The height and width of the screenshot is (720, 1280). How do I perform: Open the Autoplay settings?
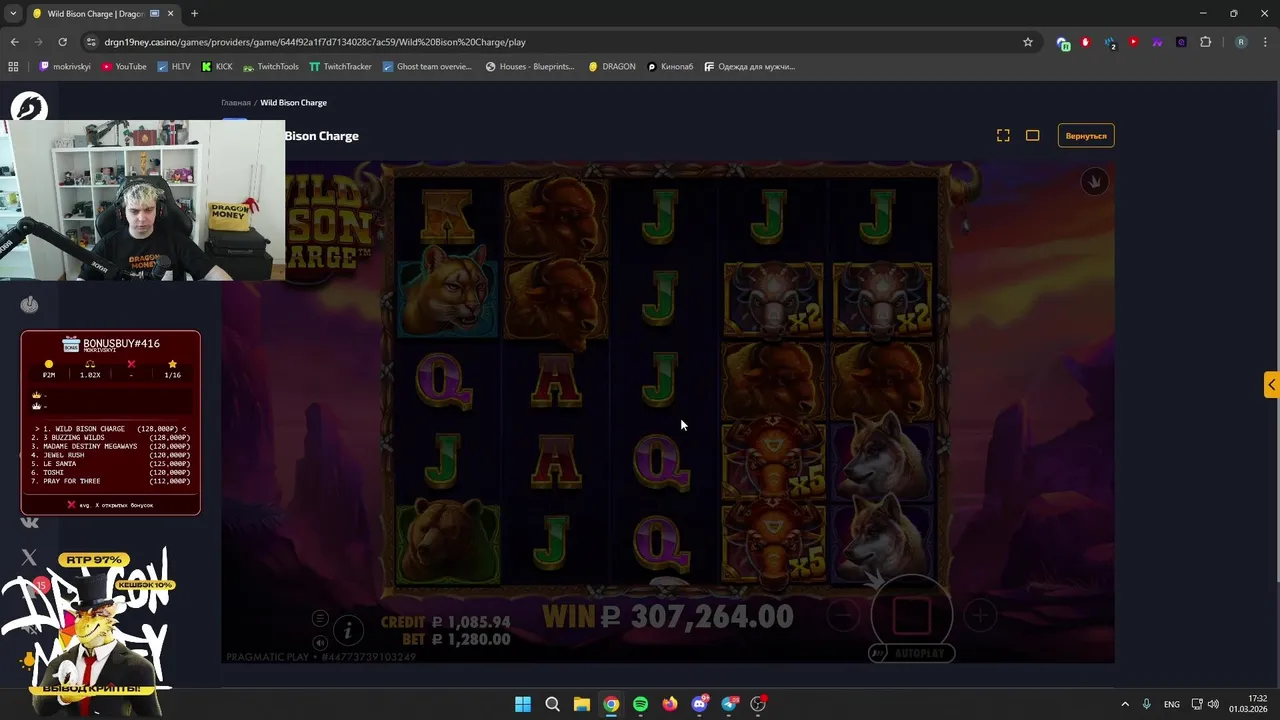911,653
